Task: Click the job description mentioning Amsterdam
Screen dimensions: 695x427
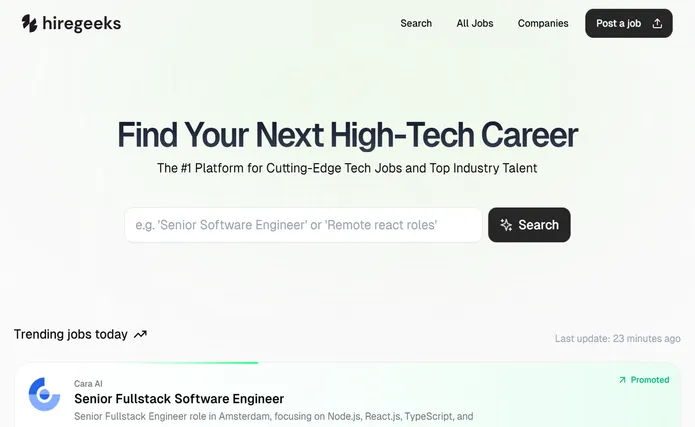Action: click(273, 416)
